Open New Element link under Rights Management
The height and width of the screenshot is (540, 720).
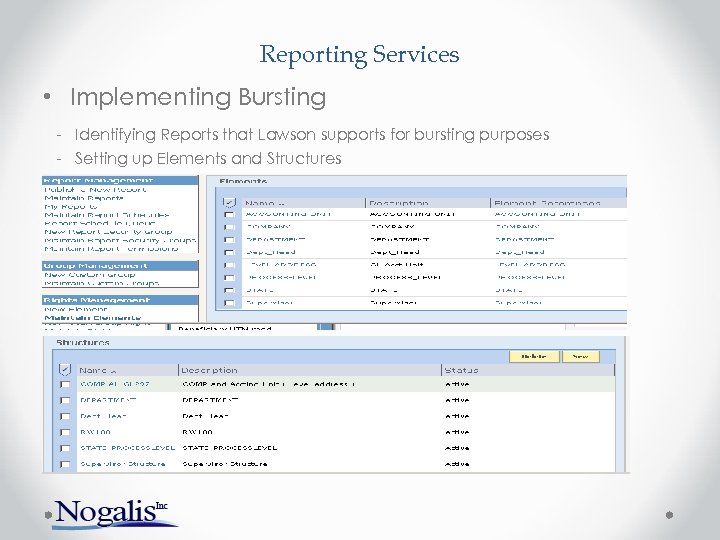(x=76, y=309)
